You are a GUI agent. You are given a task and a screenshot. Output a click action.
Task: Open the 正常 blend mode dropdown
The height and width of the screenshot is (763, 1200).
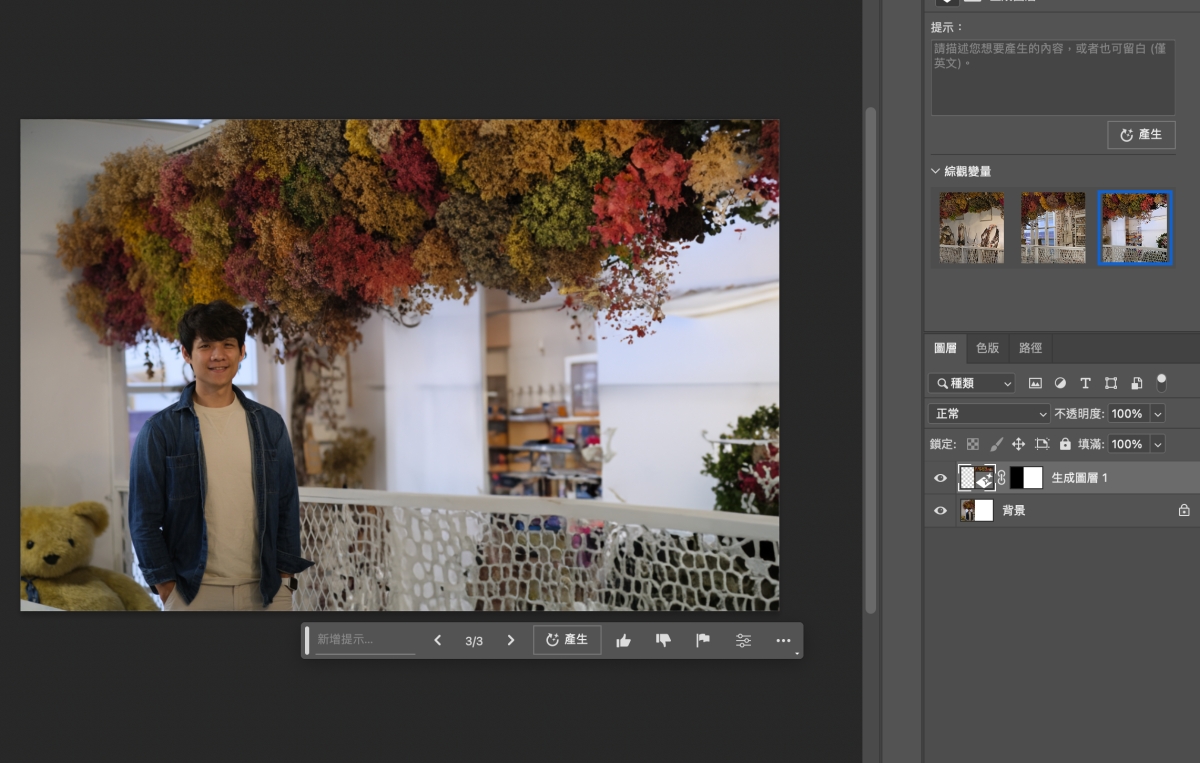pos(988,414)
